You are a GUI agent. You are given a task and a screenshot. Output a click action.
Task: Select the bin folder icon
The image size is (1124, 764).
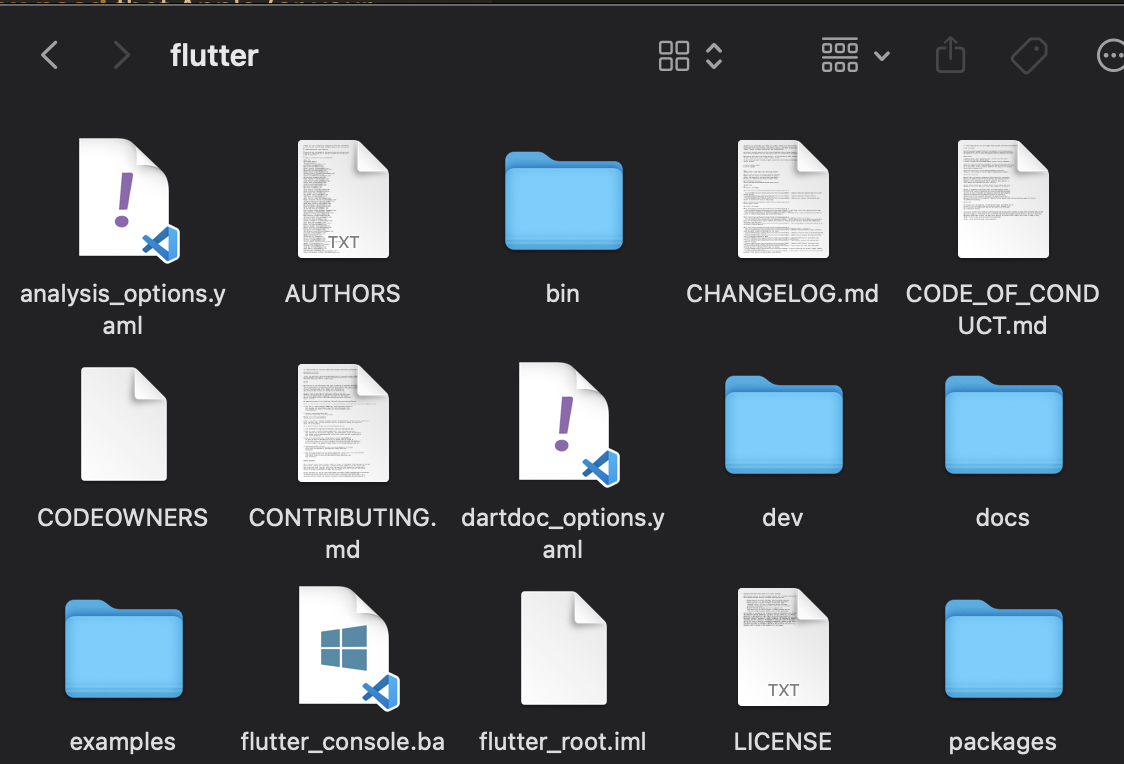coord(563,201)
